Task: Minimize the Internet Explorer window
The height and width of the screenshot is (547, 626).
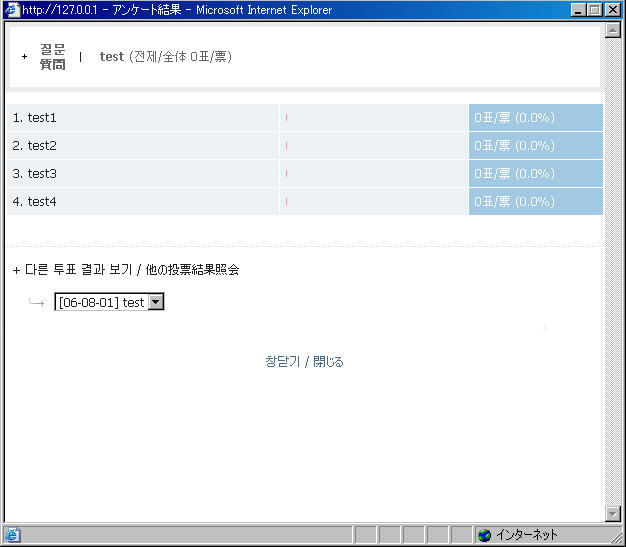Action: 578,10
